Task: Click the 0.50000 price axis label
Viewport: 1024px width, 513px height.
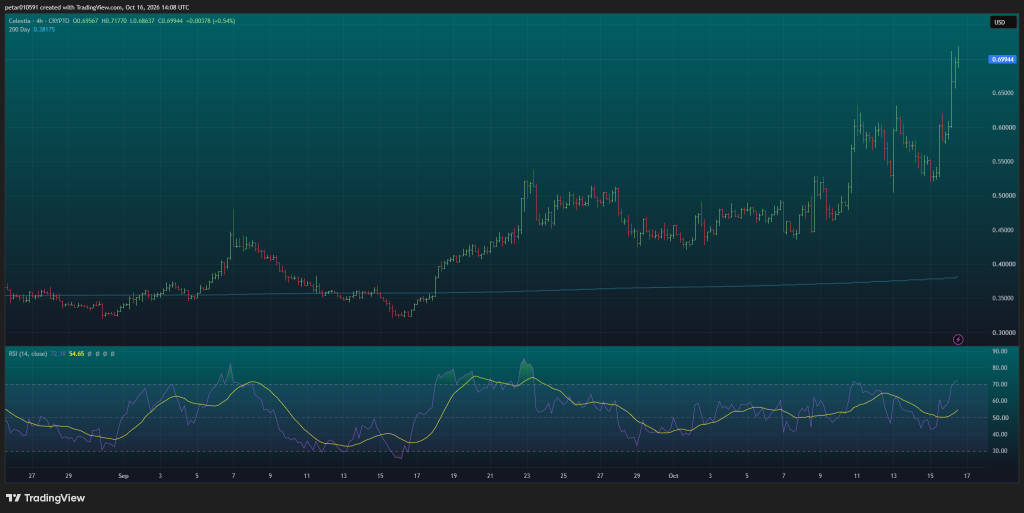Action: point(1003,196)
